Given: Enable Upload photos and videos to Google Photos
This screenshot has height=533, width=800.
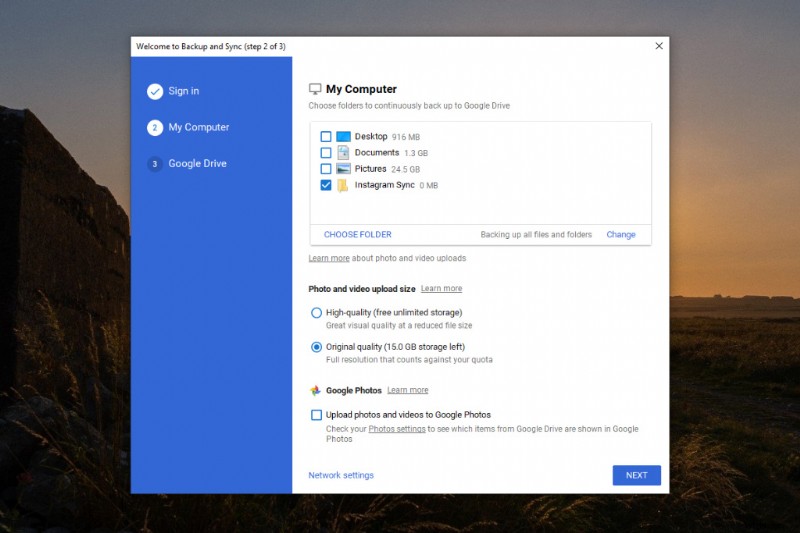Looking at the screenshot, I should [x=317, y=415].
